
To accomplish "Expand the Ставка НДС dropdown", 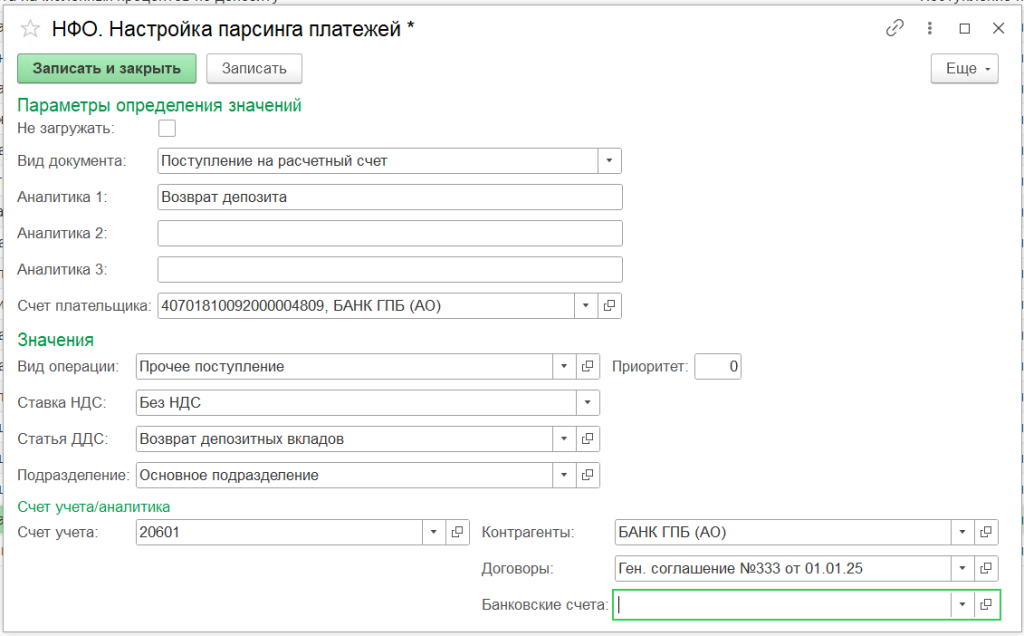I will pos(588,403).
